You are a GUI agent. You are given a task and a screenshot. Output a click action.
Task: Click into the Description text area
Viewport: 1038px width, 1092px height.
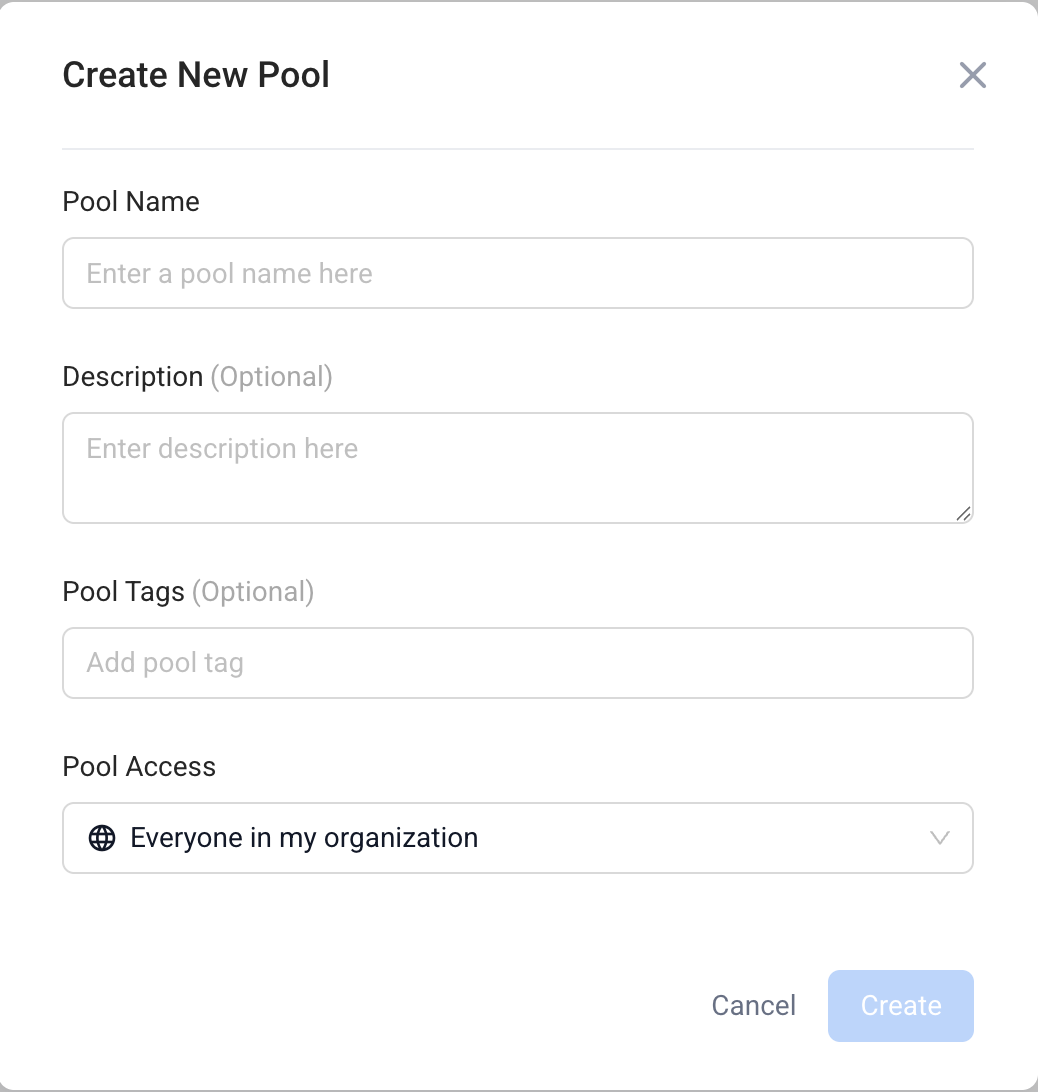[x=518, y=468]
